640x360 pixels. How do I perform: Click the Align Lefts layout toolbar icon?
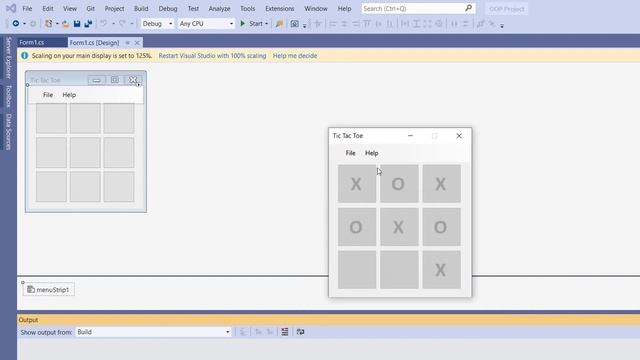333,24
